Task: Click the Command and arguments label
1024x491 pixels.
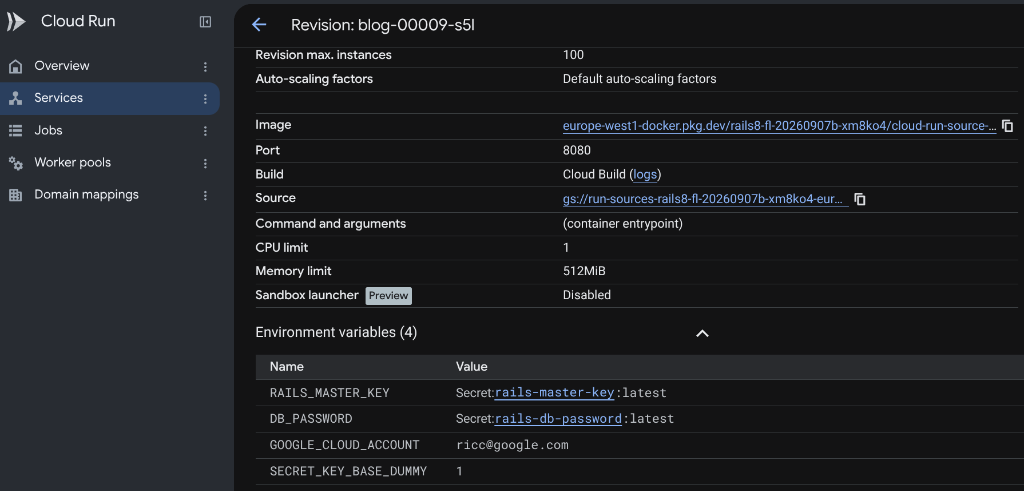Action: point(330,223)
